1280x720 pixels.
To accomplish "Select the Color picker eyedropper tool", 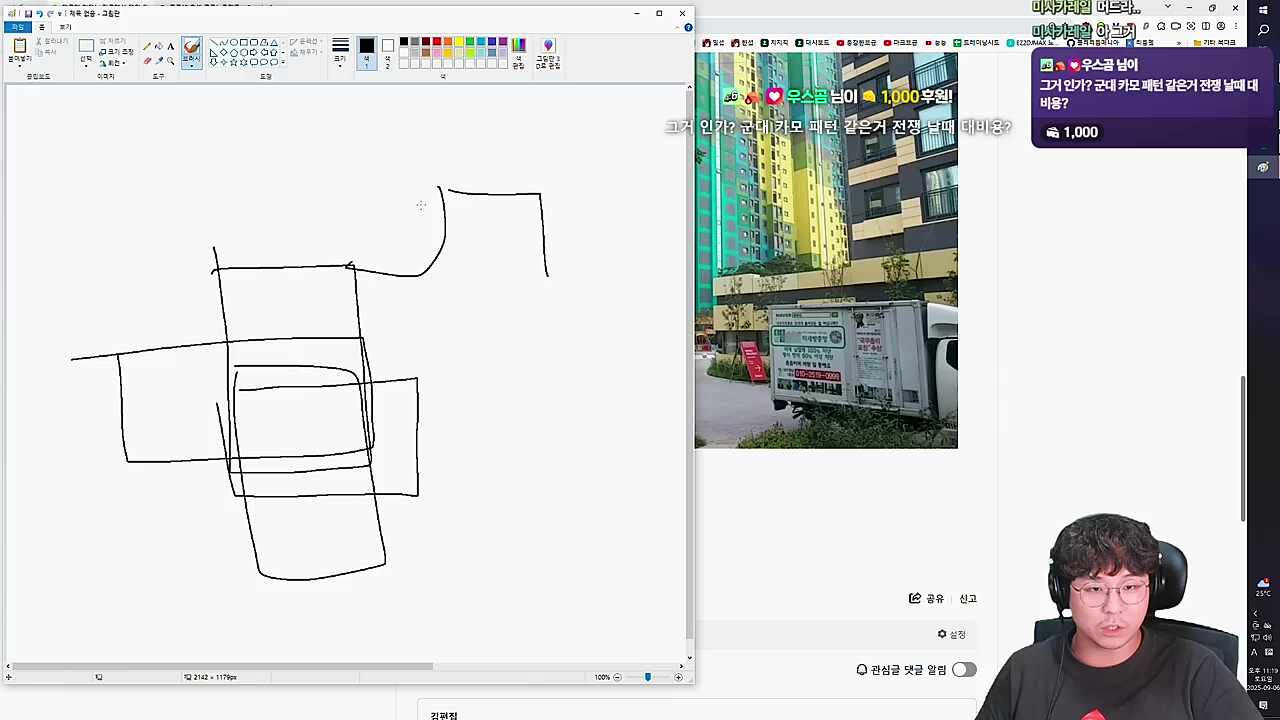I will tap(159, 61).
